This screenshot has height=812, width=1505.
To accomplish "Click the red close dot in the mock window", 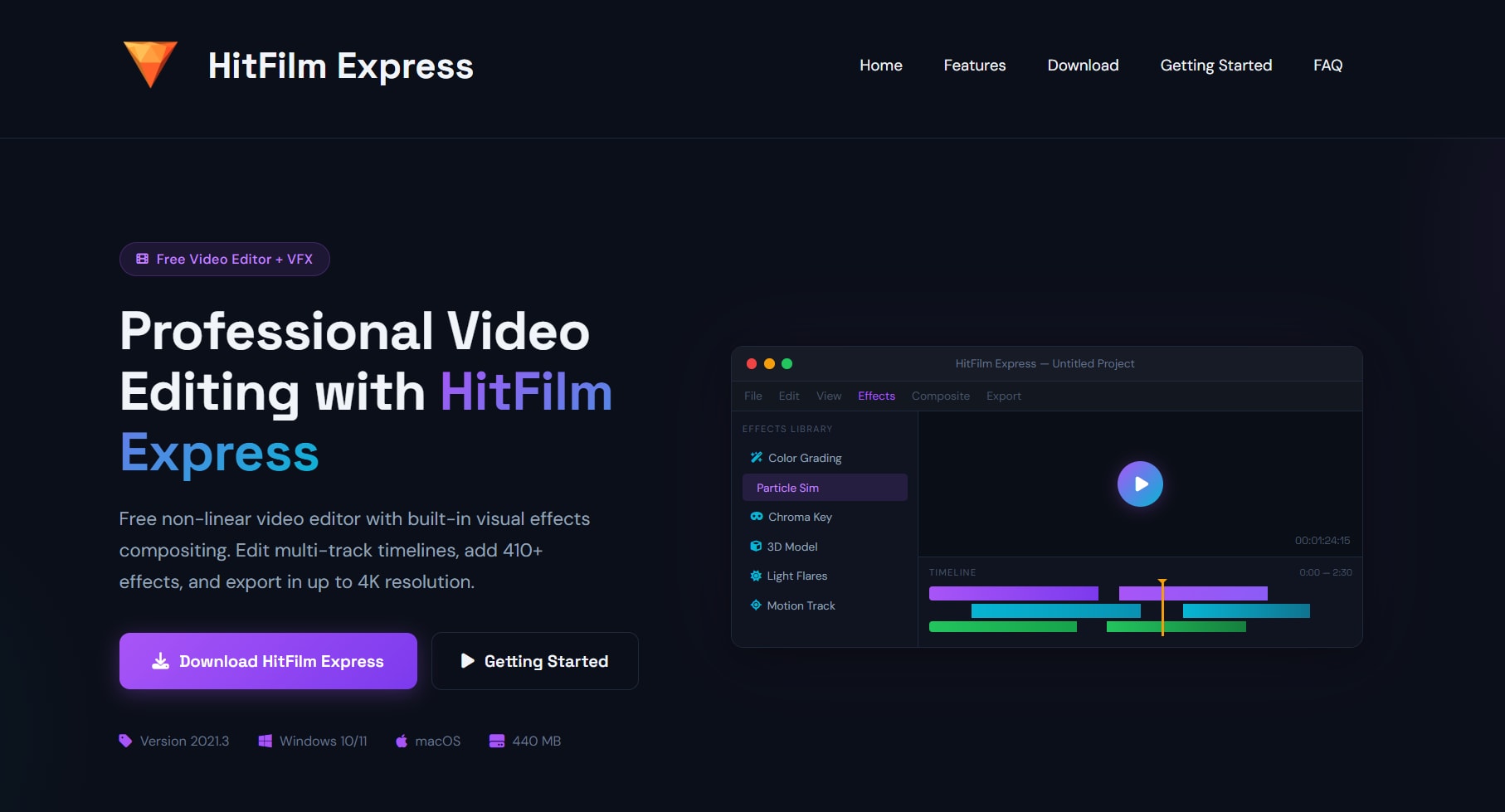I will pyautogui.click(x=752, y=363).
